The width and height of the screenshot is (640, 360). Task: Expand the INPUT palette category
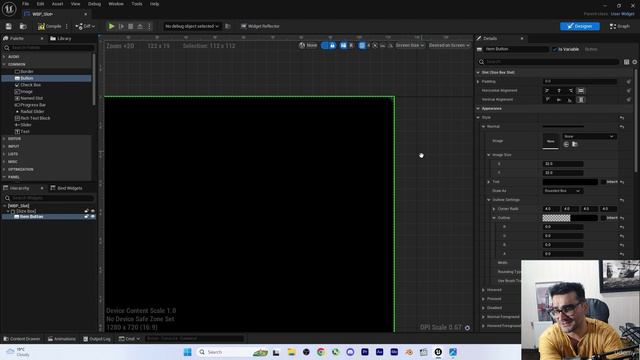(x=4, y=146)
